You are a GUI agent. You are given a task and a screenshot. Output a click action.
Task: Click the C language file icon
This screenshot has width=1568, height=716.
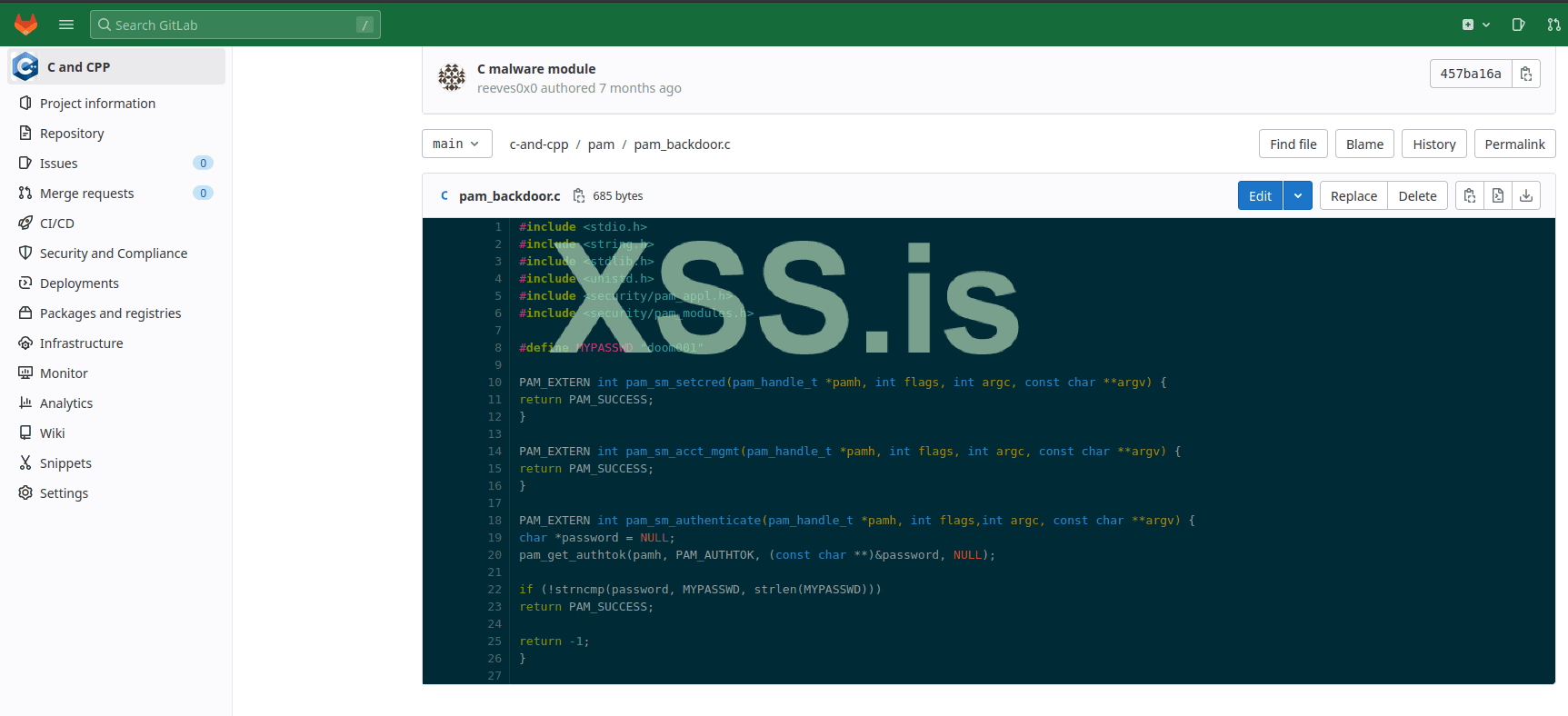(x=444, y=195)
